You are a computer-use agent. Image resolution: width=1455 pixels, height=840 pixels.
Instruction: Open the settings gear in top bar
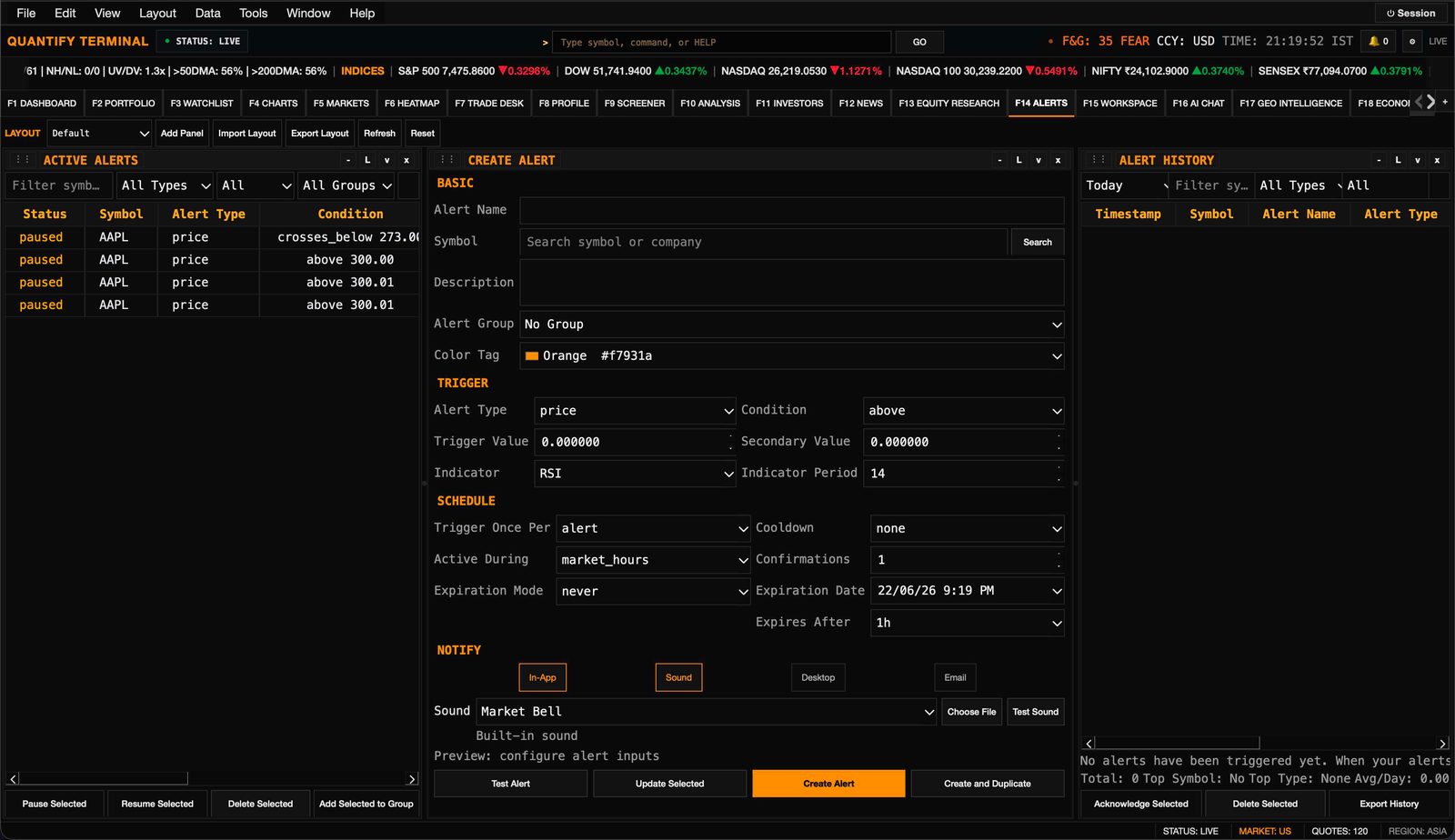tap(1411, 41)
